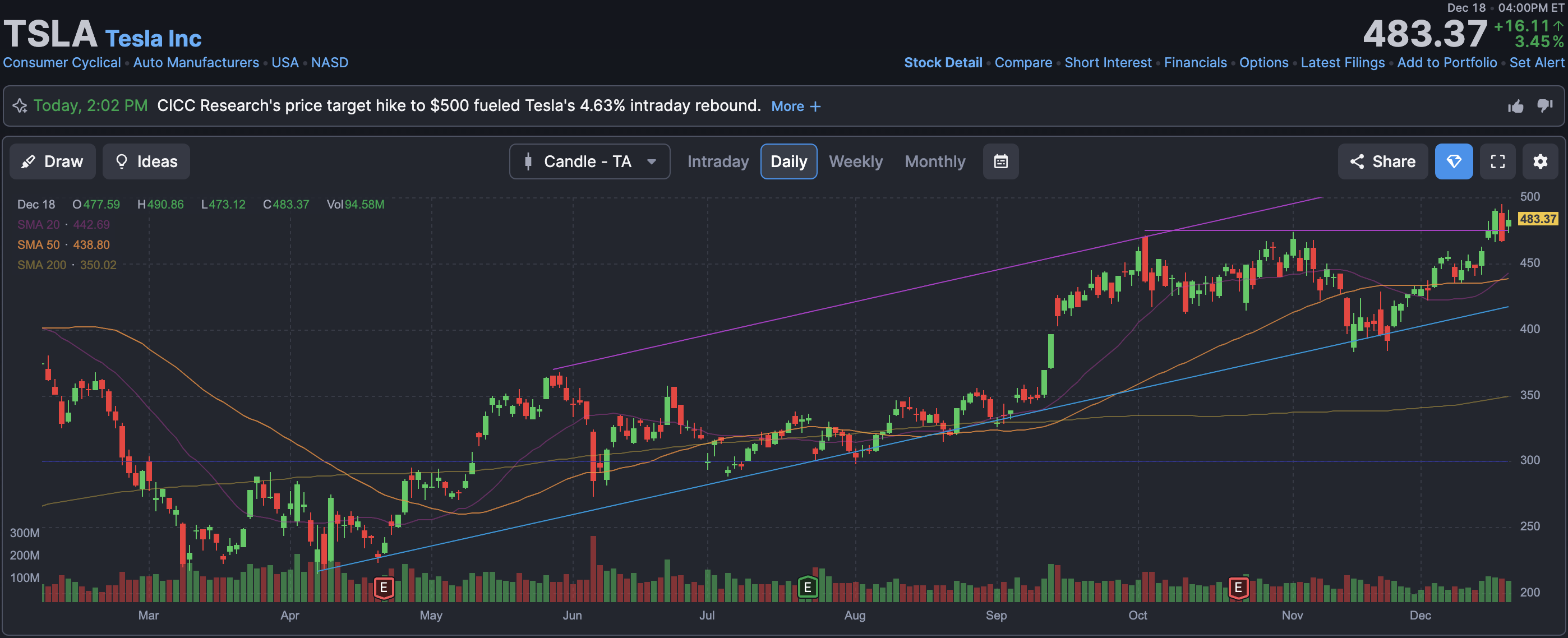Screen dimensions: 1568x638
Task: Switch chart to Intraday timeframe
Action: tap(718, 161)
